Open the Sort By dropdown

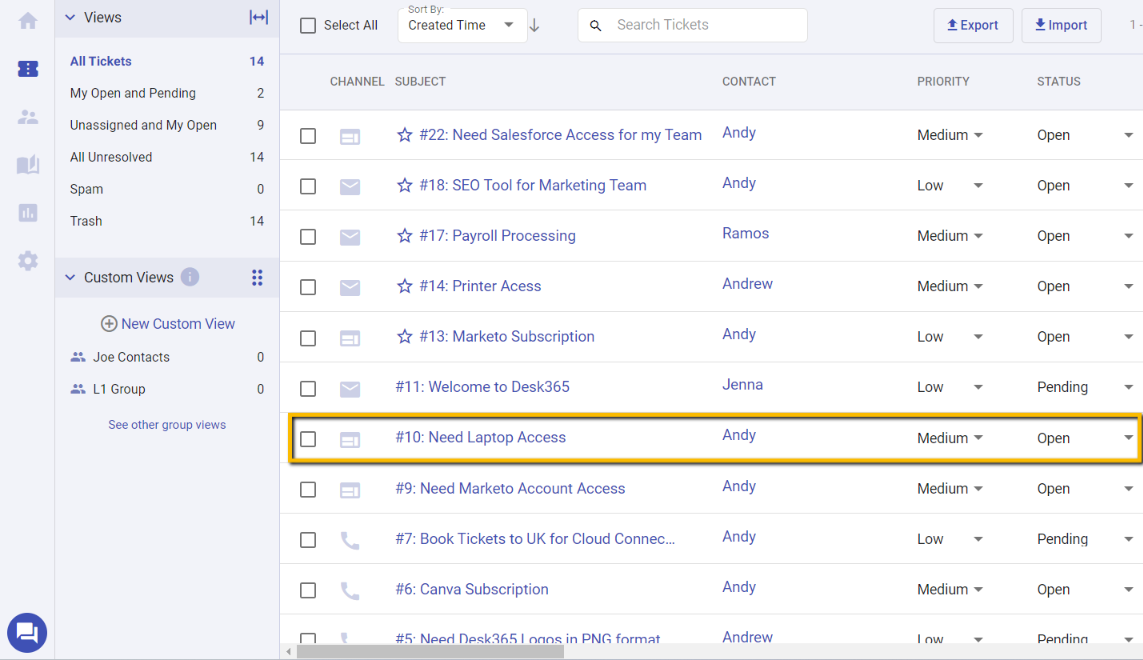462,27
